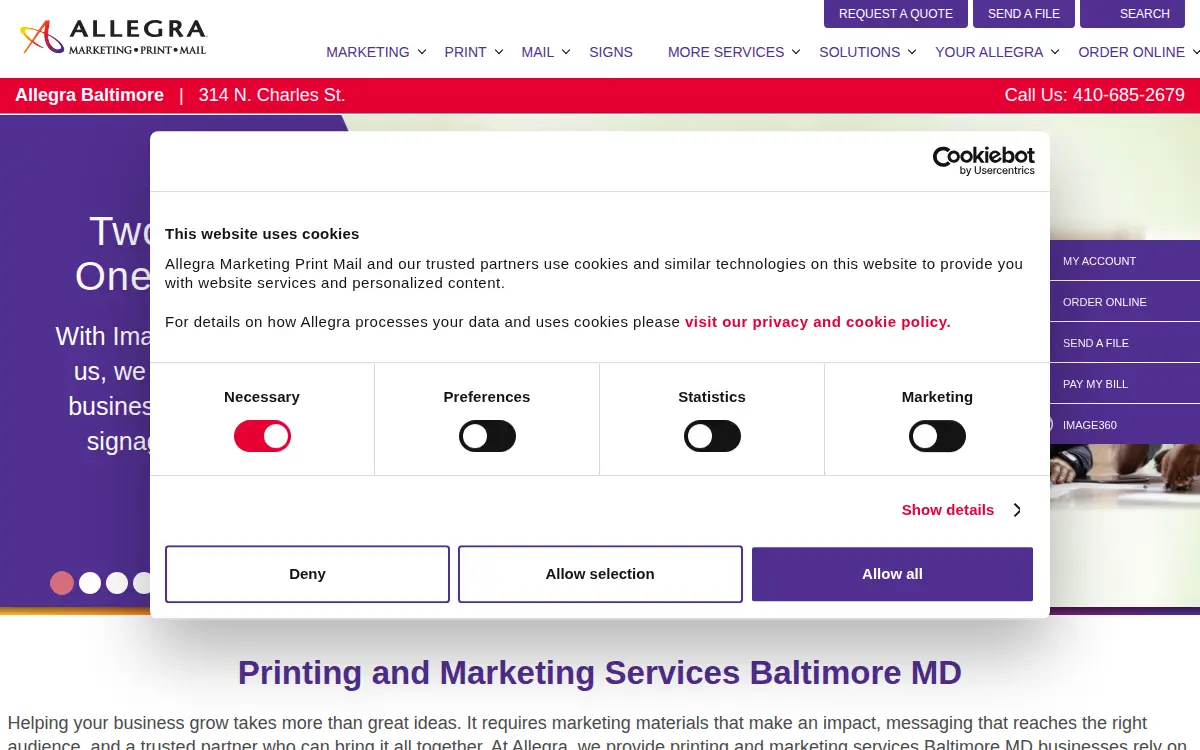Screen dimensions: 1200x750
Task: Open the Your Allegra nav item
Action: [x=989, y=52]
